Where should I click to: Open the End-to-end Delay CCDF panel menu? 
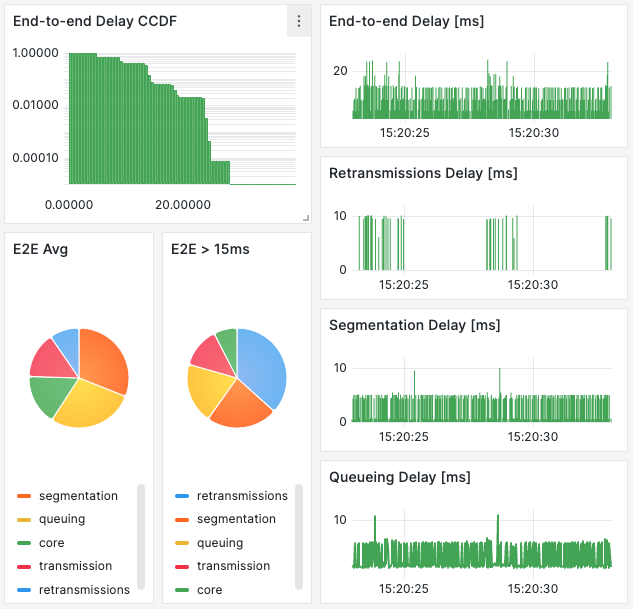click(x=299, y=21)
